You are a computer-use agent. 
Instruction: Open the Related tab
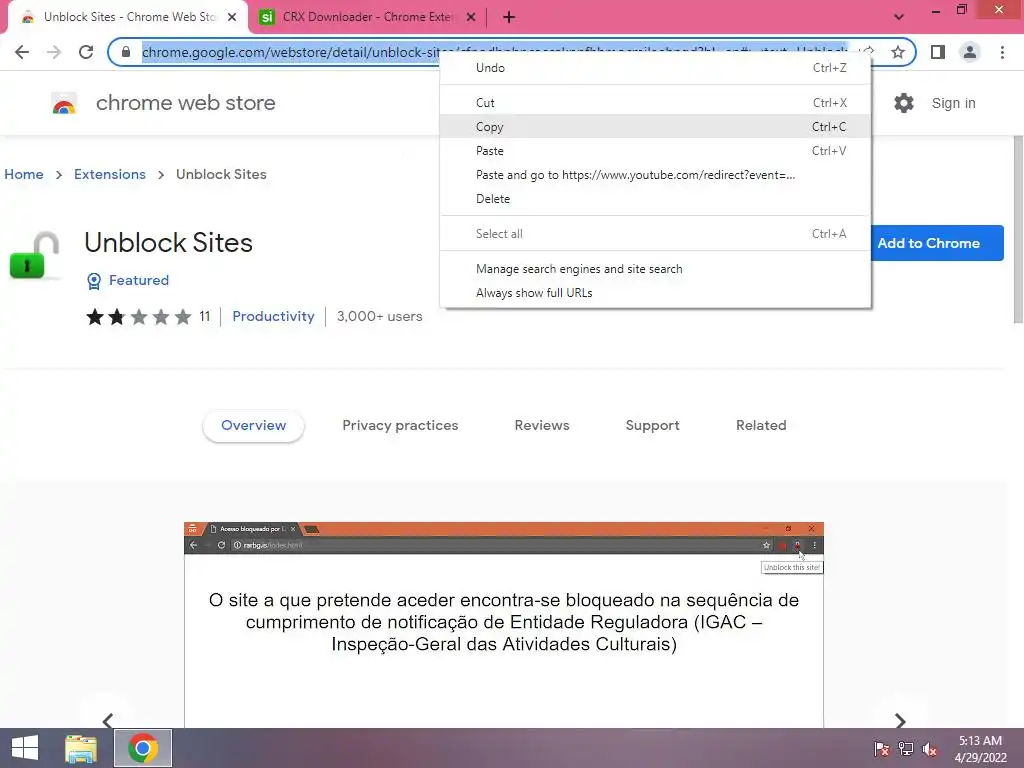point(761,425)
